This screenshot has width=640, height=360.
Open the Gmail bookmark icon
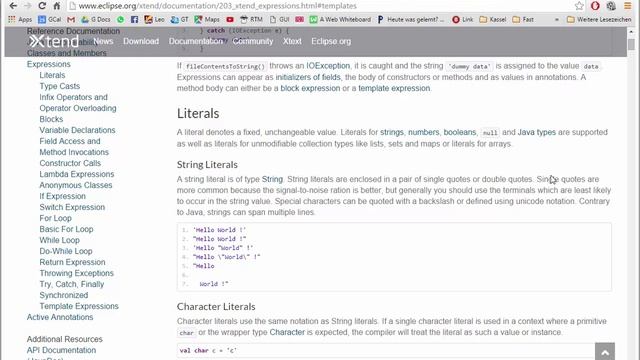71,19
